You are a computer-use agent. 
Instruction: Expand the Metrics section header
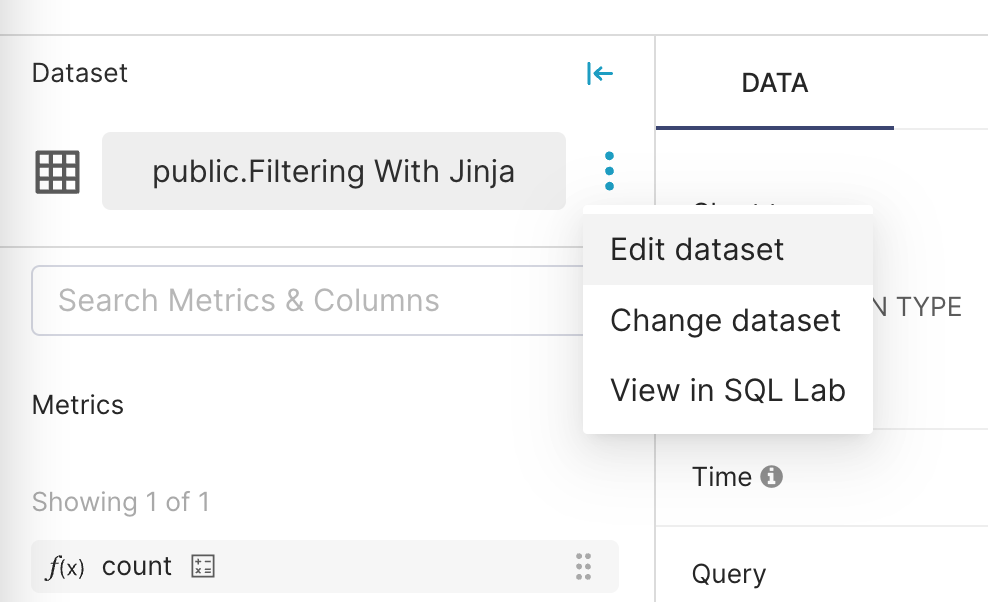[78, 405]
